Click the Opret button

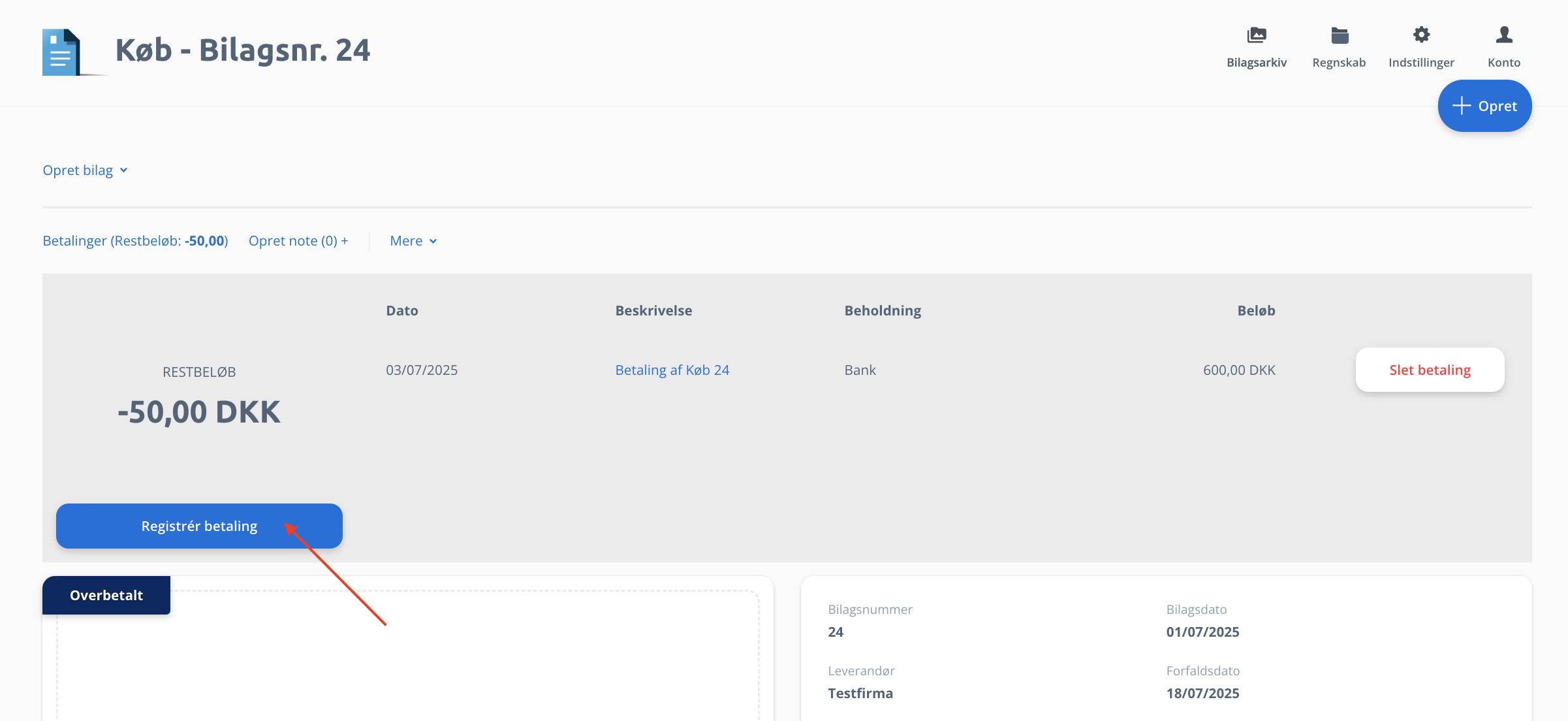(1485, 106)
